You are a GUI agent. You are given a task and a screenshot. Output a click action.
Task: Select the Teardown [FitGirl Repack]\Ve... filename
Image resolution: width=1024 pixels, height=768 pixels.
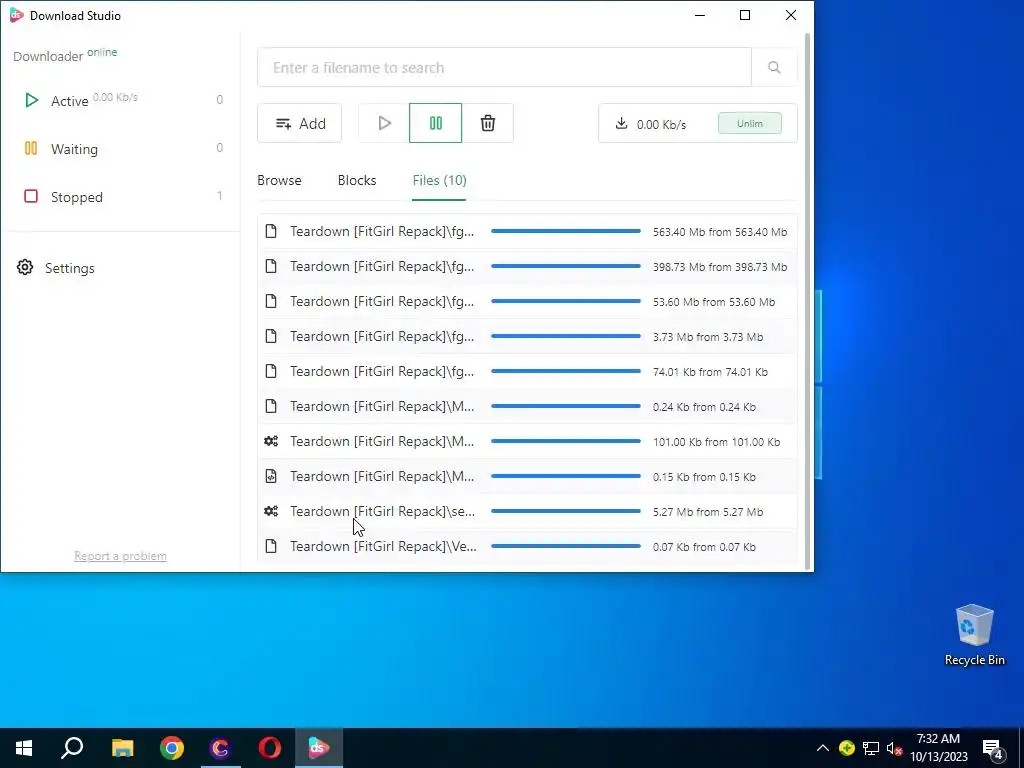(x=383, y=547)
